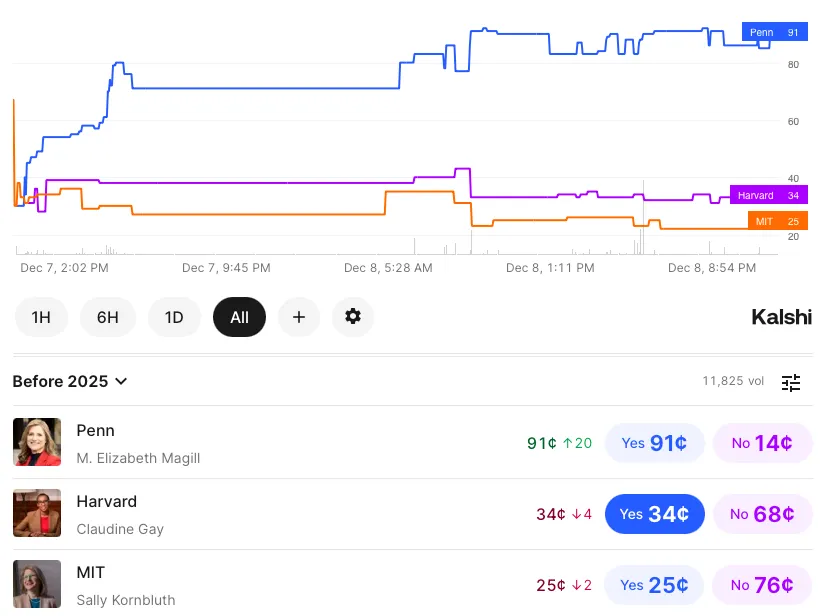The width and height of the screenshot is (820, 616).
Task: Buy No 68¢ for Harvard
Action: [762, 514]
